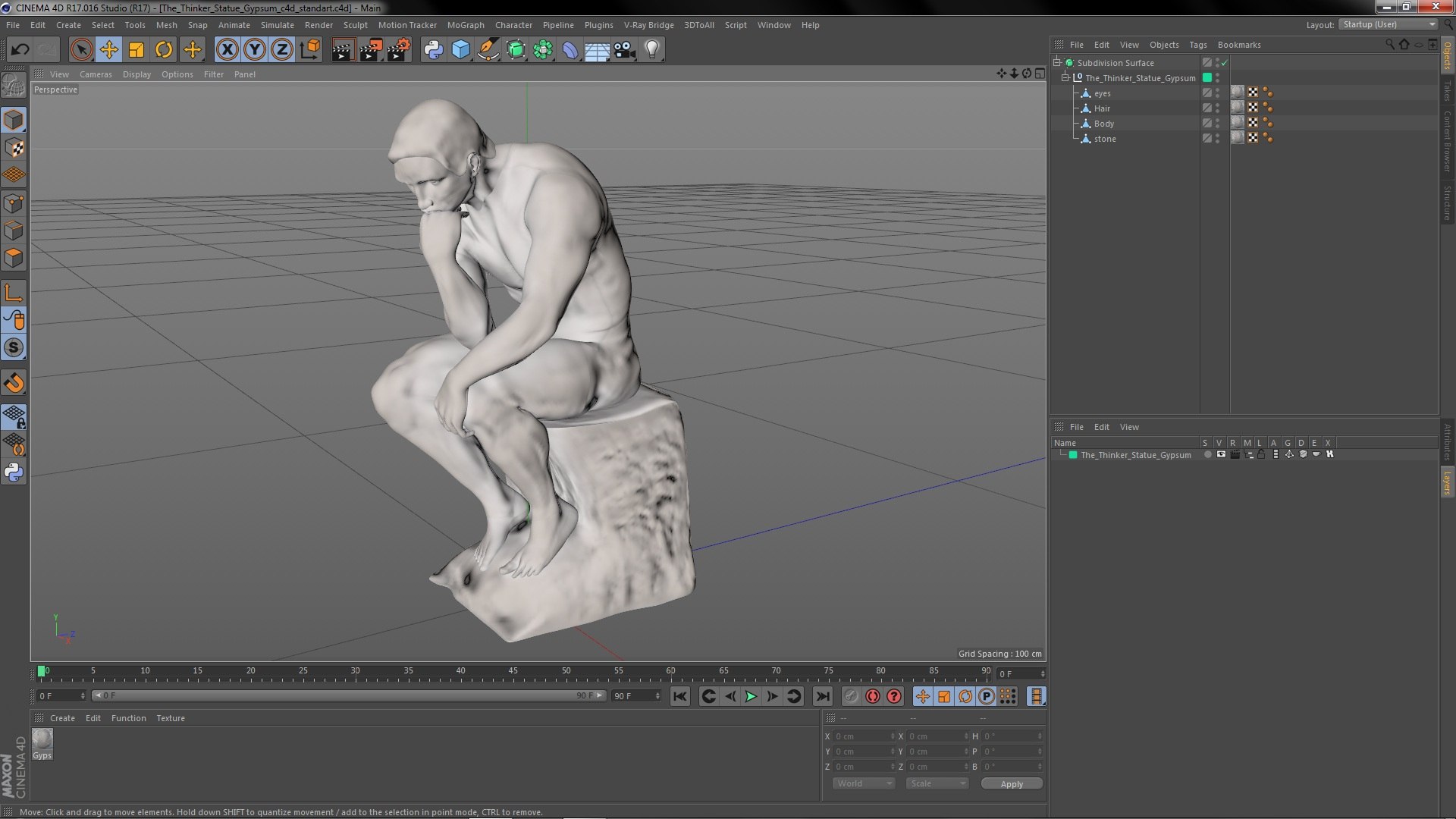This screenshot has height=819, width=1456.
Task: Click the Python icon in top toolbar
Action: [433, 50]
